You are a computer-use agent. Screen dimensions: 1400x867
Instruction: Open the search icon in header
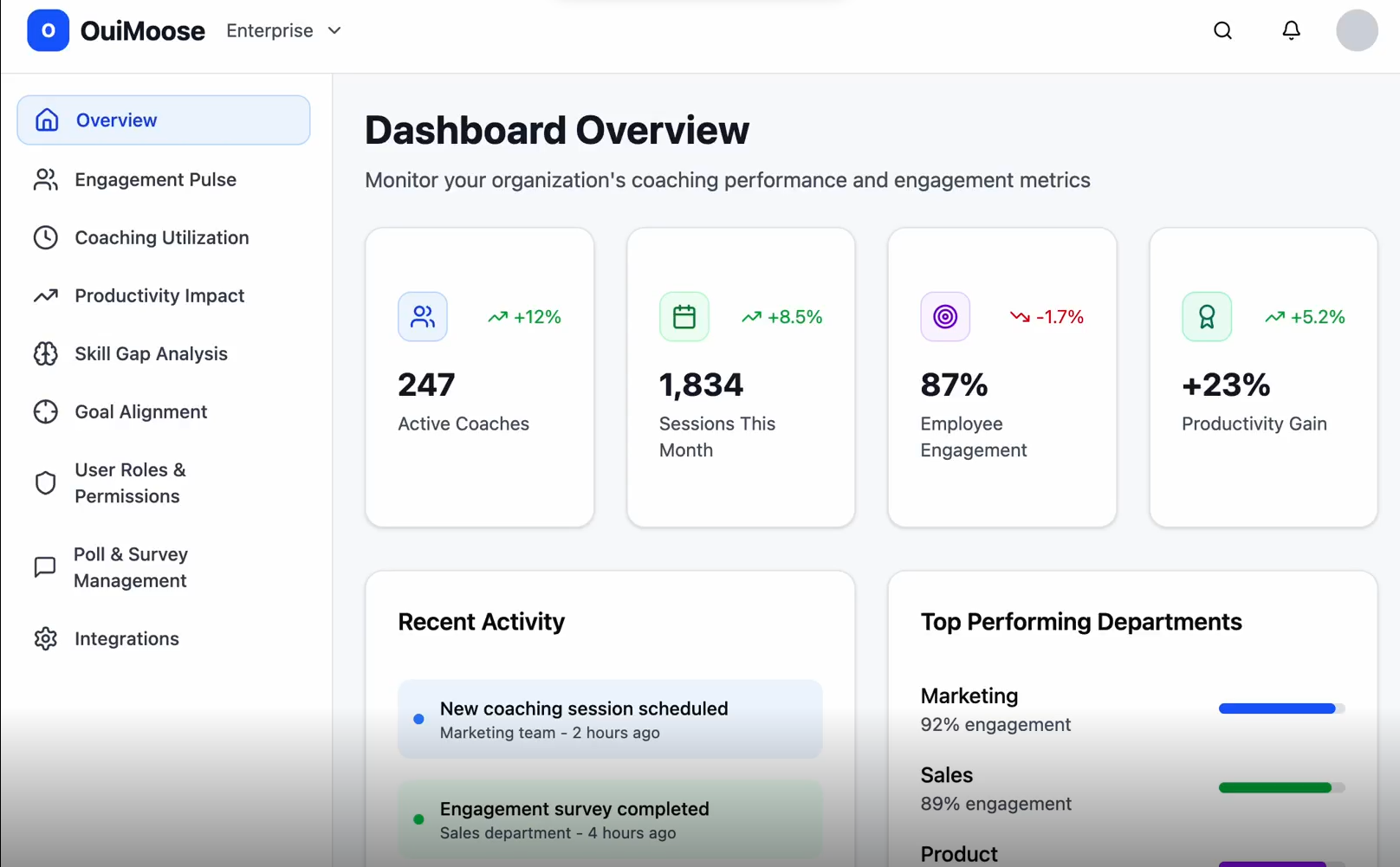(1222, 31)
